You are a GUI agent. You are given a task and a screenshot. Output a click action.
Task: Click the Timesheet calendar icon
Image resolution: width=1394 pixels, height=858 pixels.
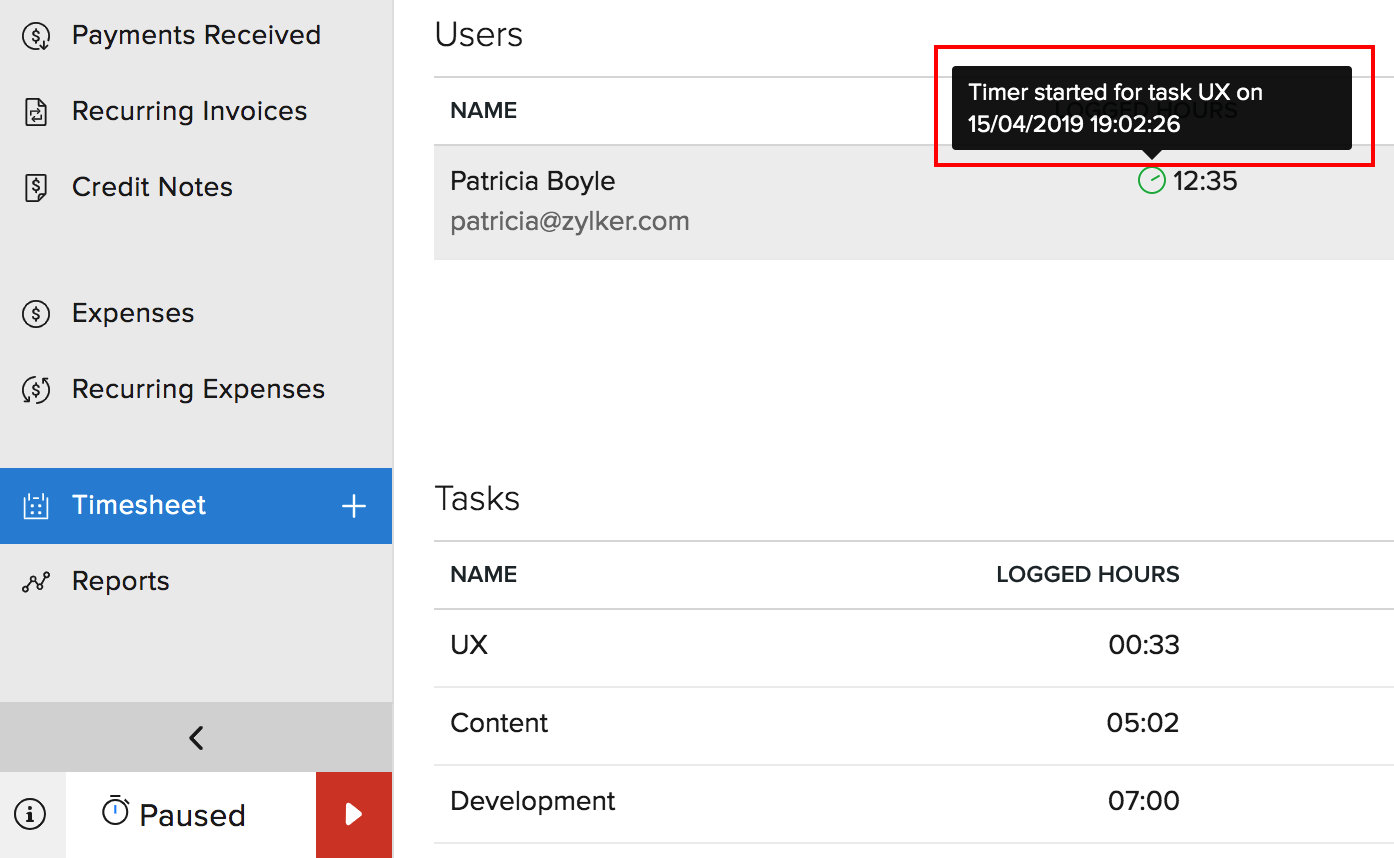point(35,505)
